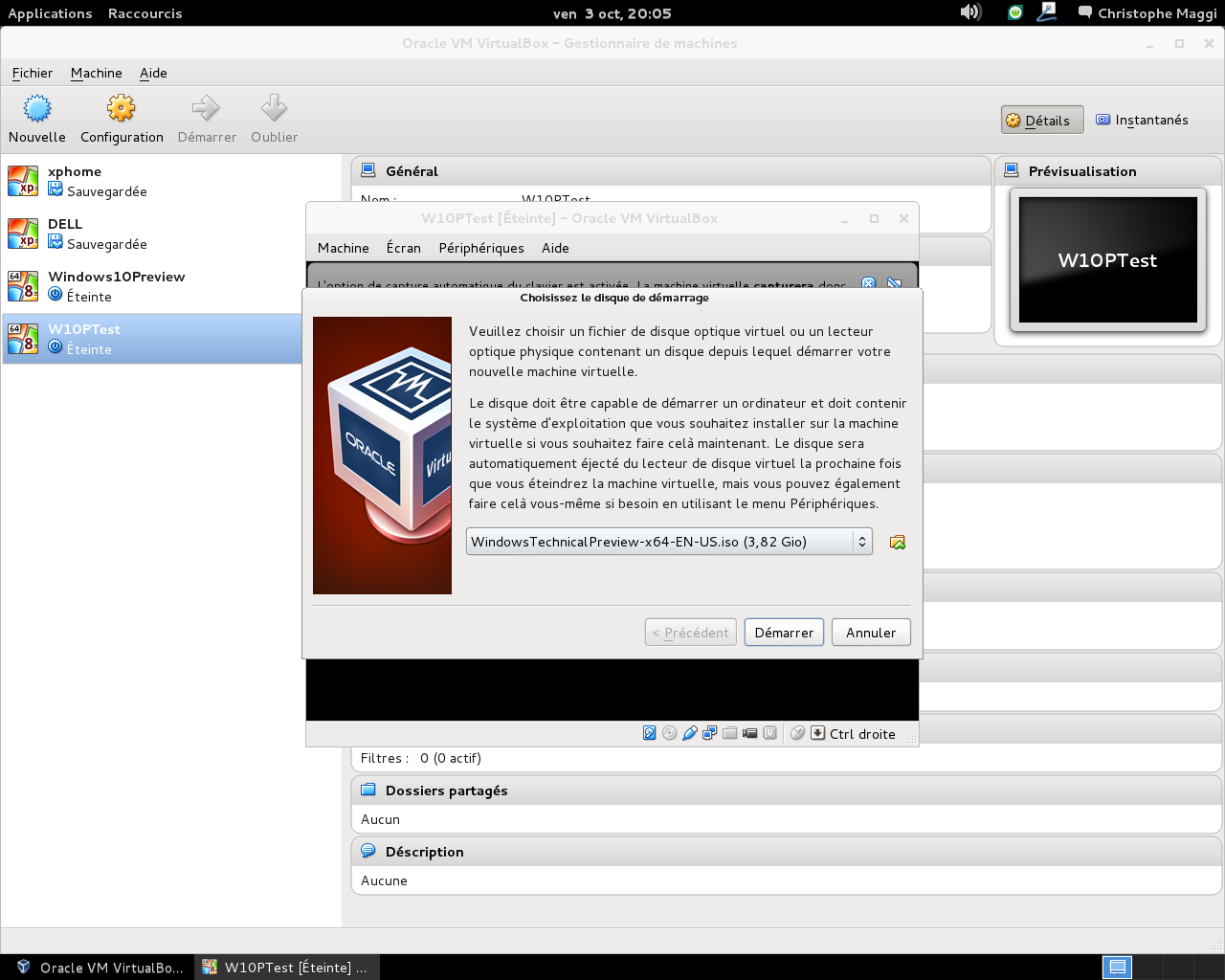Open the Fichier menu in manager window
Image resolution: width=1225 pixels, height=980 pixels.
pyautogui.click(x=33, y=73)
